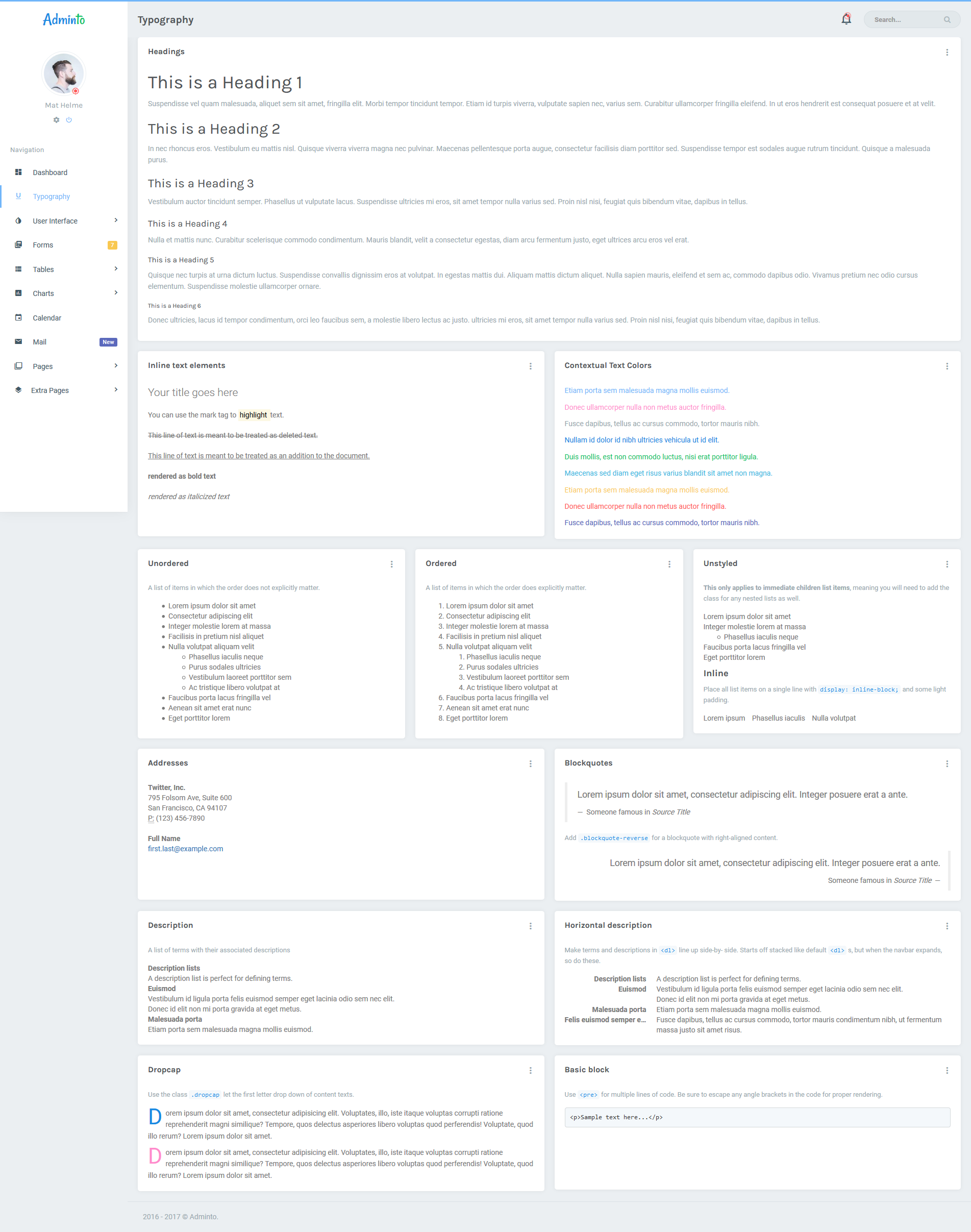
Task: Expand the User Interface menu
Action: 55,220
